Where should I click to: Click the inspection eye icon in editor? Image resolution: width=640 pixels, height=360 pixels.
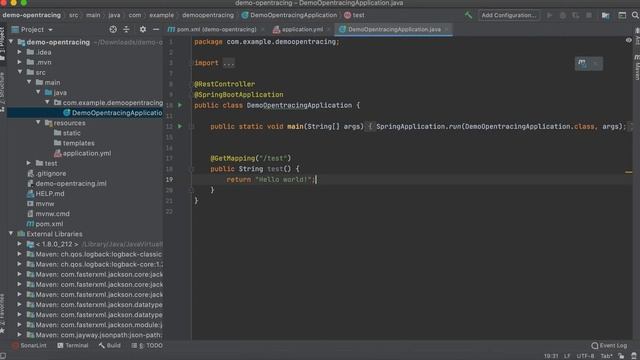(629, 40)
